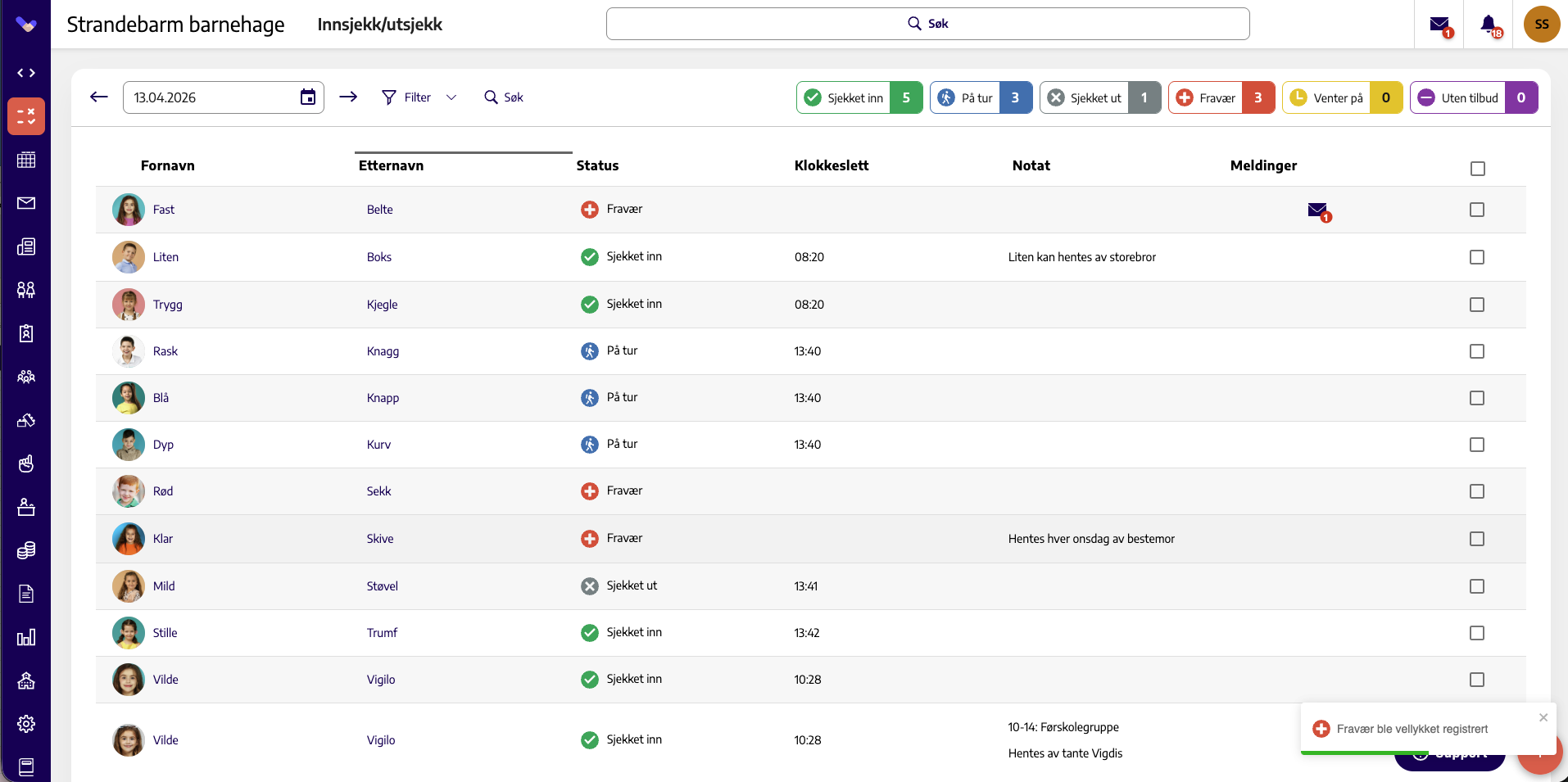Expand sidebar with the code arrows icon
1568x782 pixels.
coord(26,73)
